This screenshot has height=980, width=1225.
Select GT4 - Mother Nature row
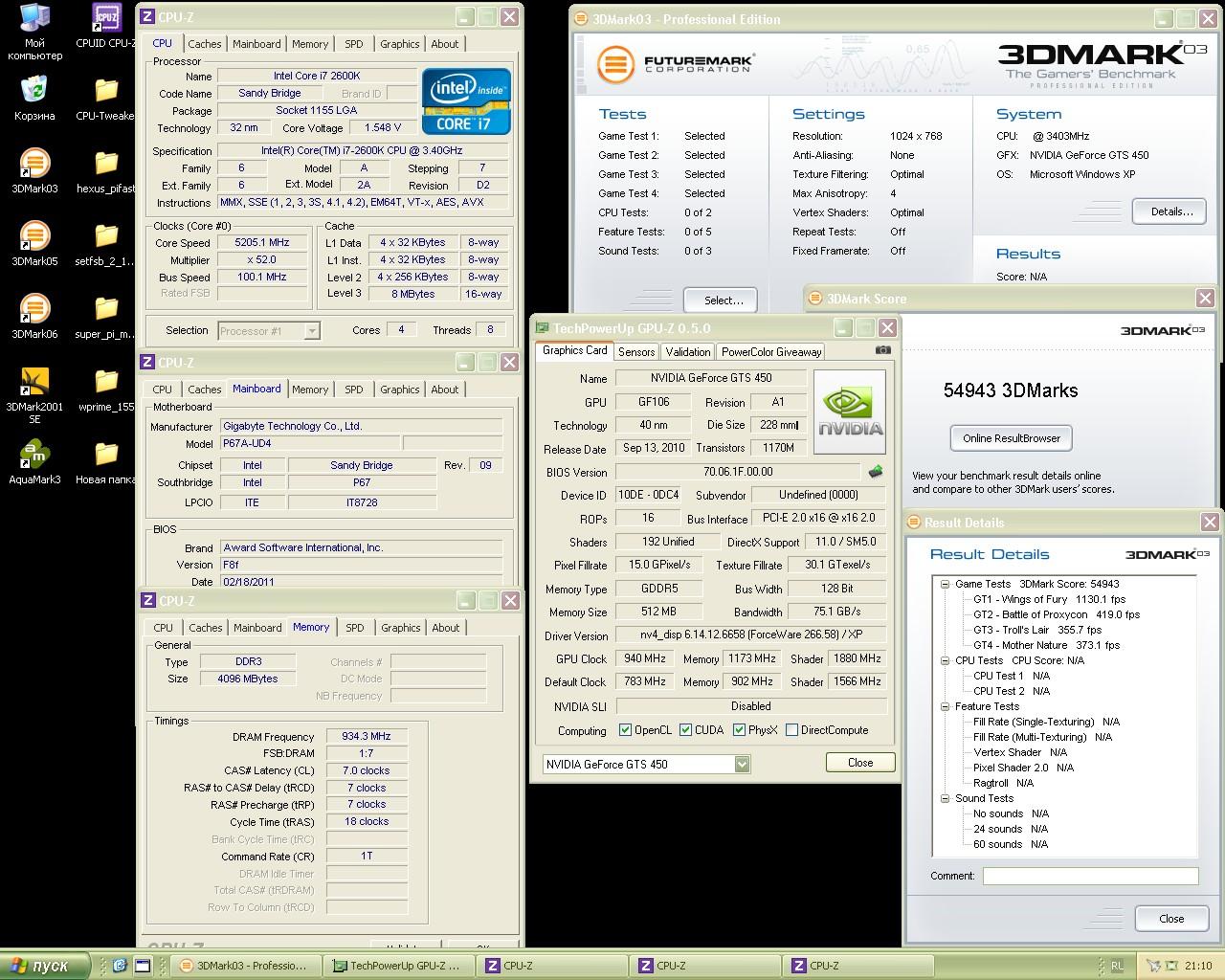pyautogui.click(x=1046, y=645)
